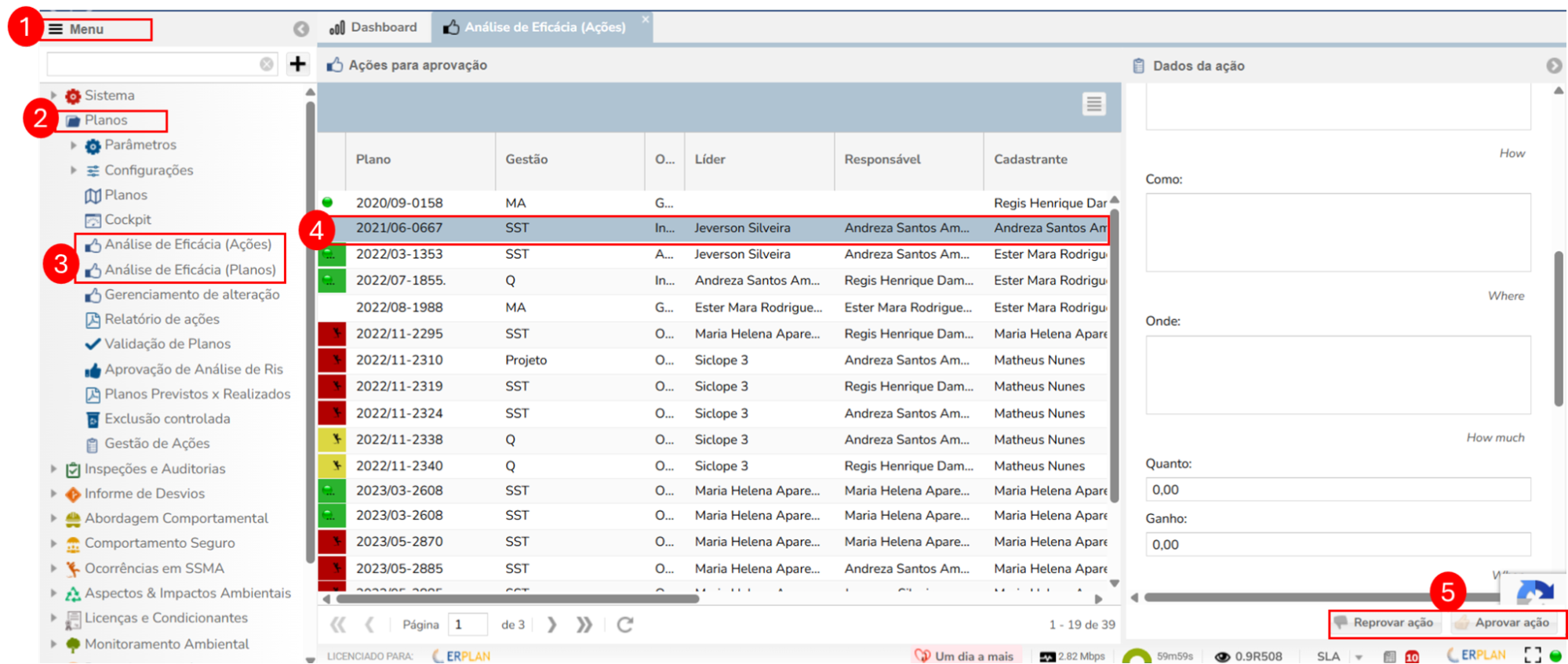Screen dimensions: 1568x664
Task: Collapse the left sidebar with the arrow icon
Action: (301, 29)
